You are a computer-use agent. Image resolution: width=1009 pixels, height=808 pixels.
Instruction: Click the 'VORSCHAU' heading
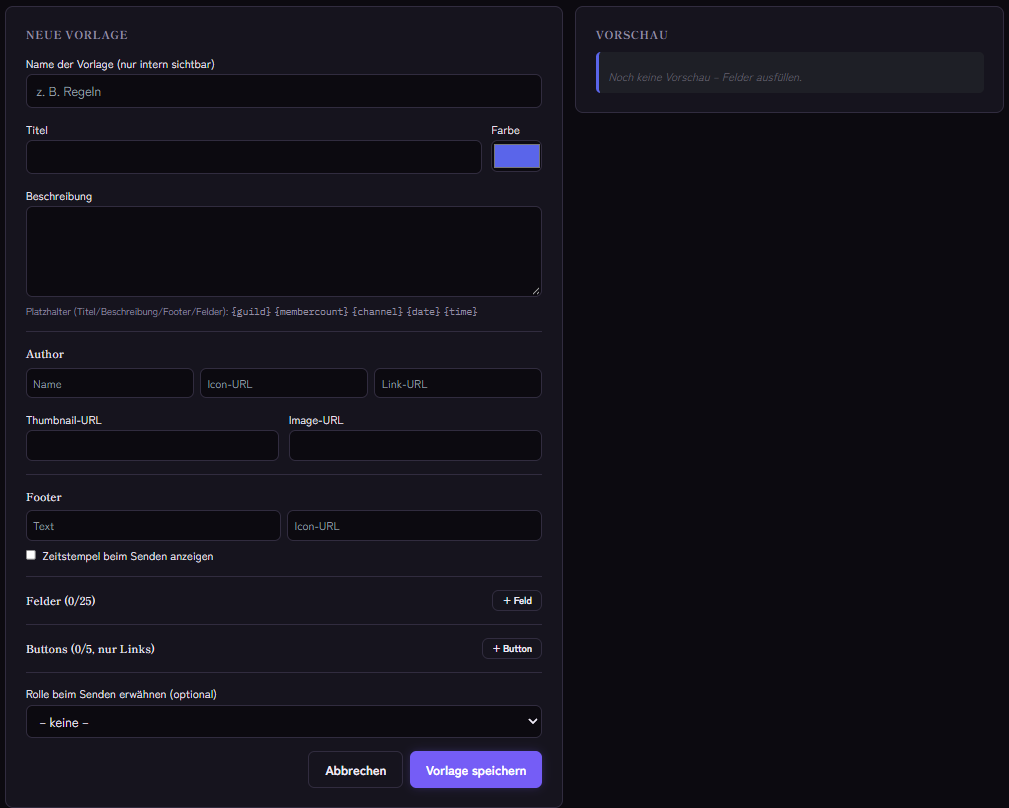tap(632, 35)
